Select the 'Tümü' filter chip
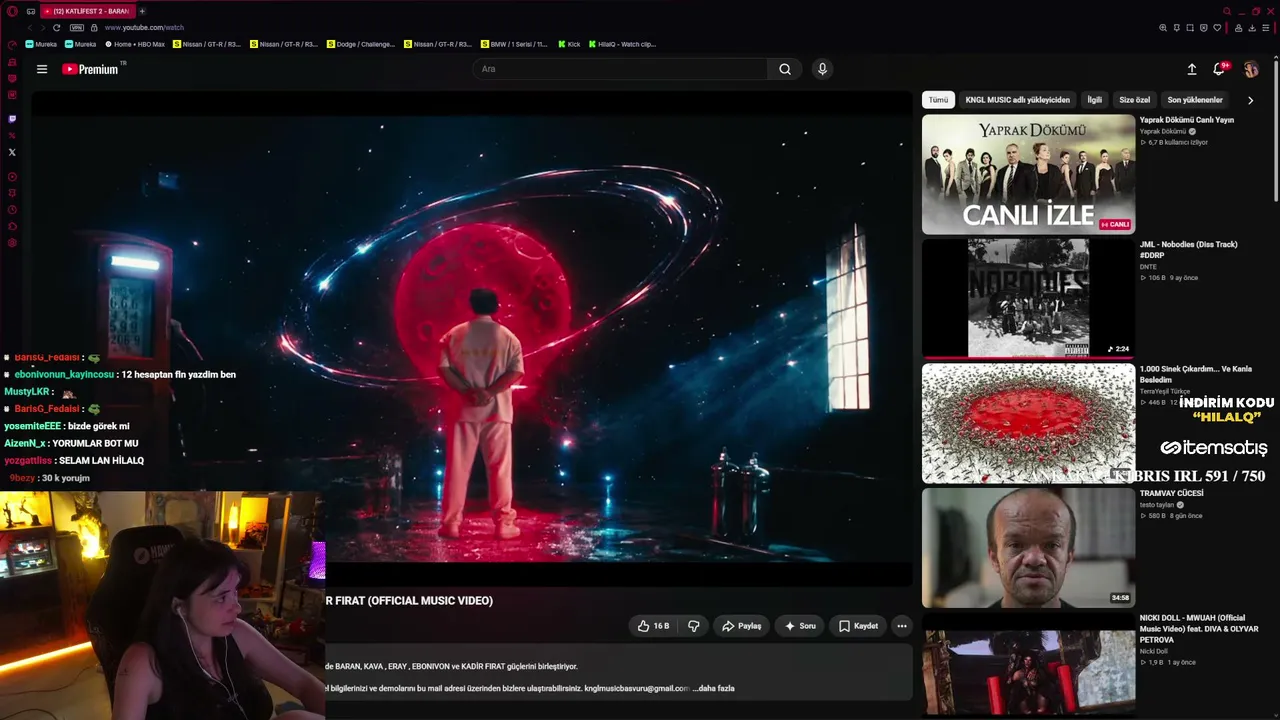Image resolution: width=1280 pixels, height=720 pixels. pos(938,100)
